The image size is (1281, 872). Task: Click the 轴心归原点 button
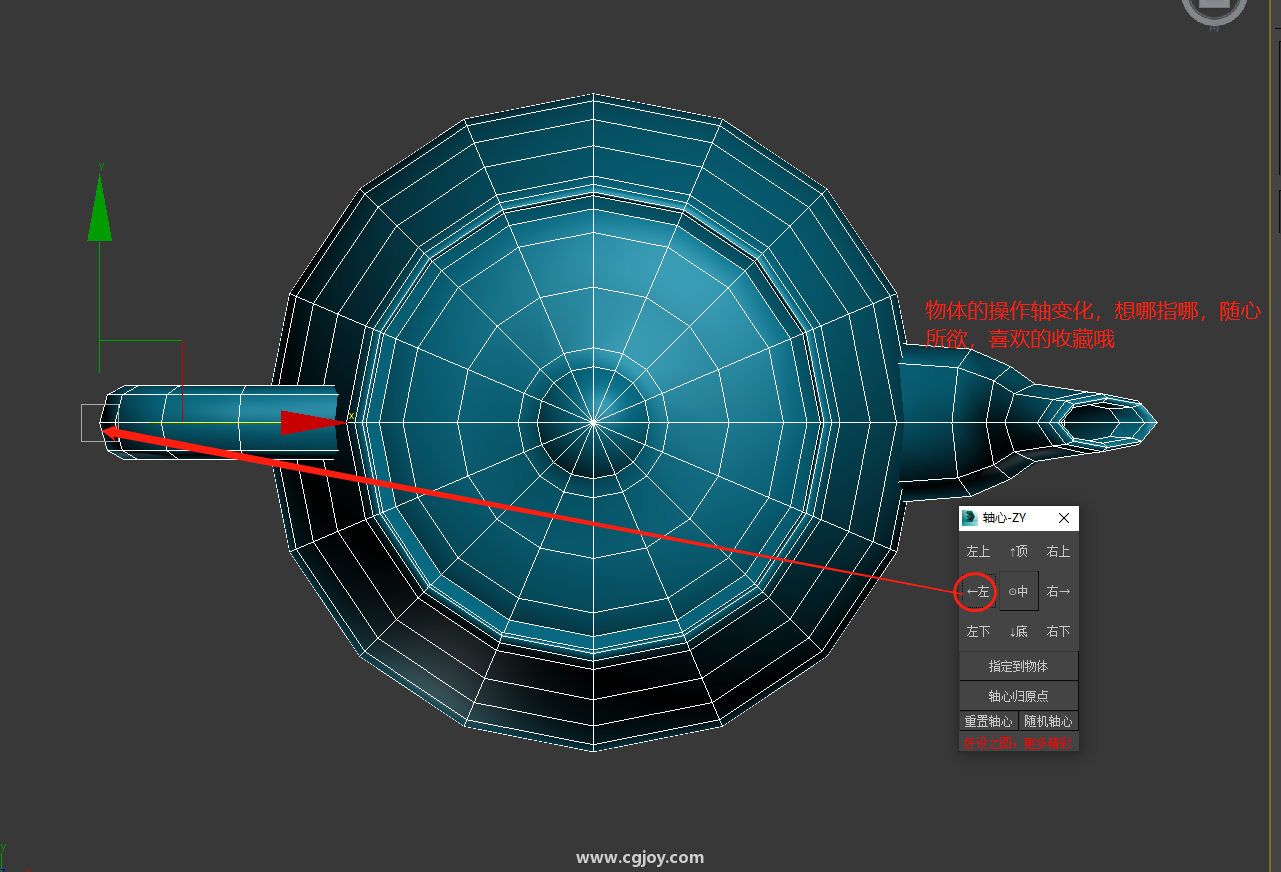[1018, 696]
